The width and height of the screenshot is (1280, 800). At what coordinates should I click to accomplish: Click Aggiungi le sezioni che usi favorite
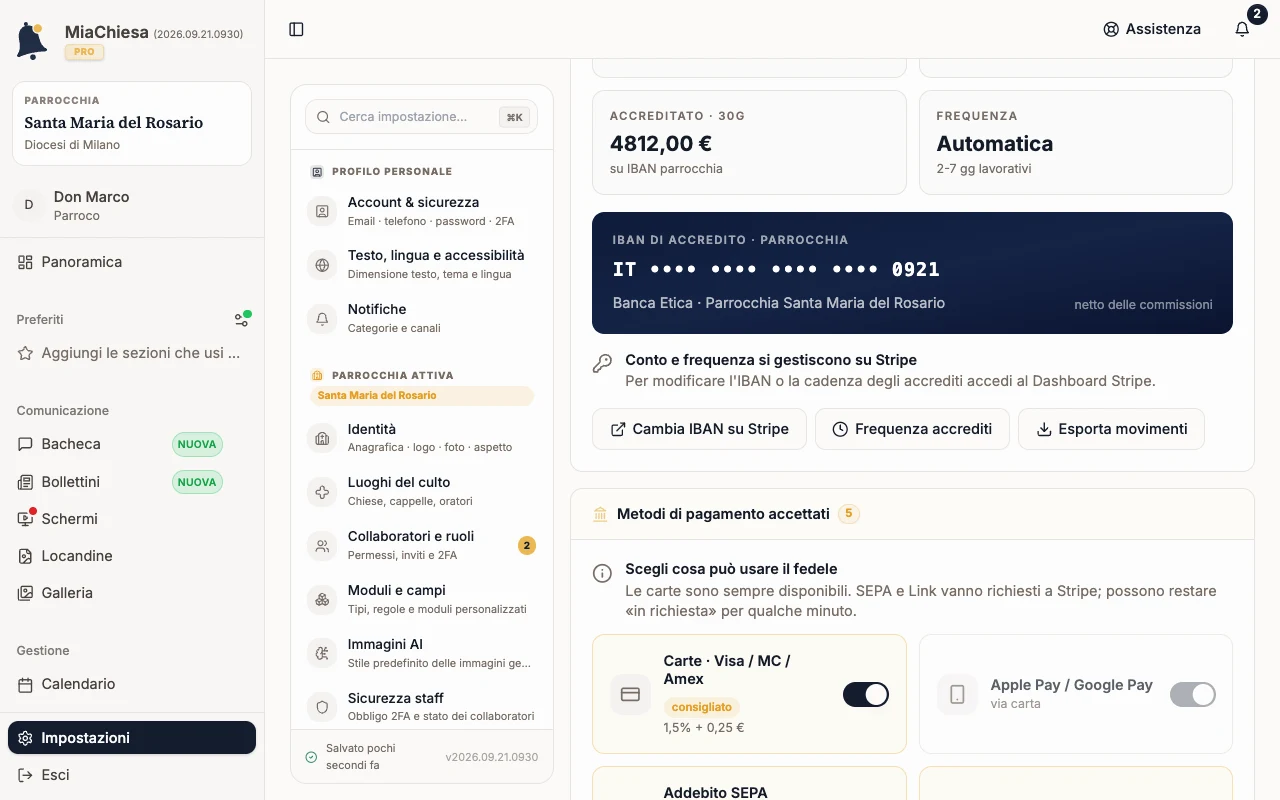pos(132,353)
